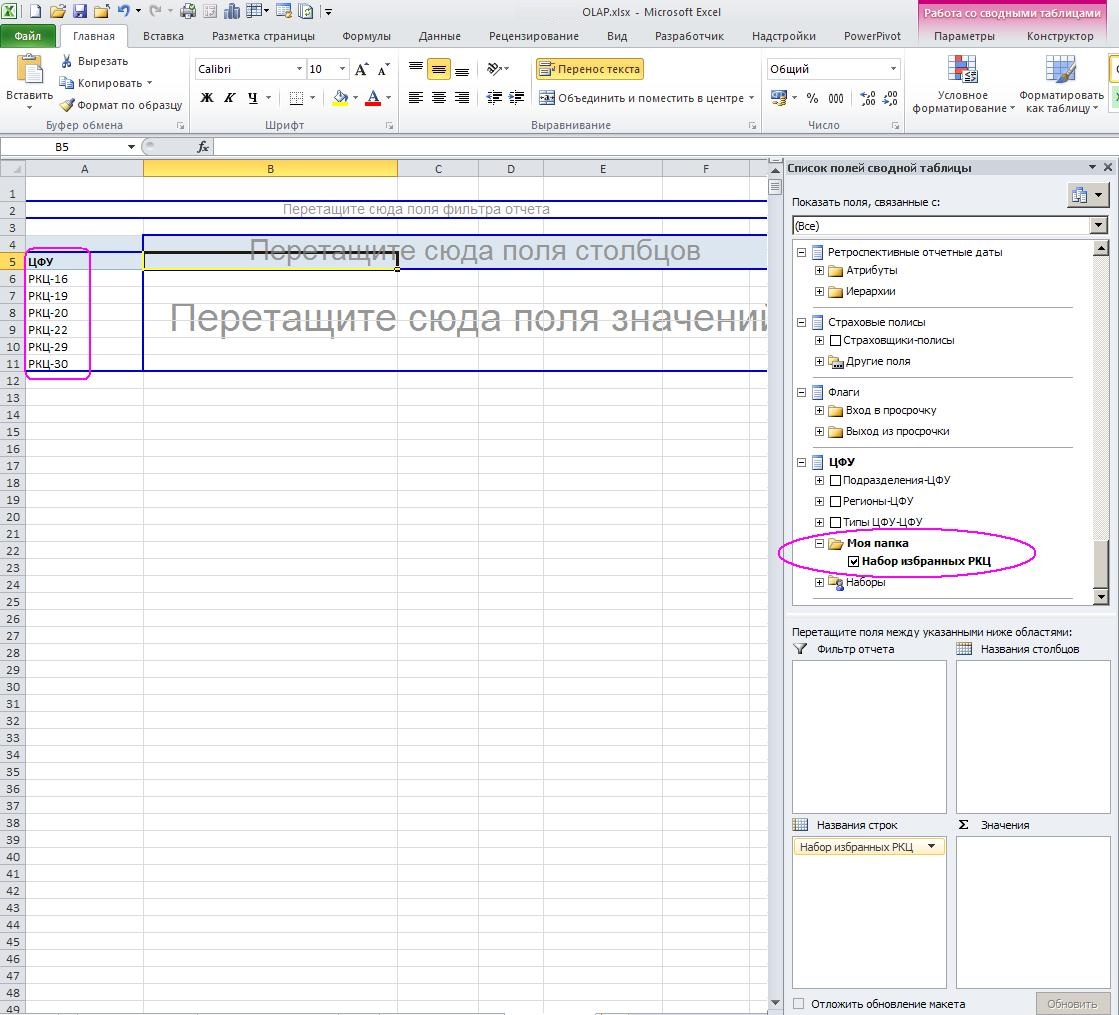Align text to the top of the cell
Image resolution: width=1119 pixels, height=1015 pixels.
(415, 69)
